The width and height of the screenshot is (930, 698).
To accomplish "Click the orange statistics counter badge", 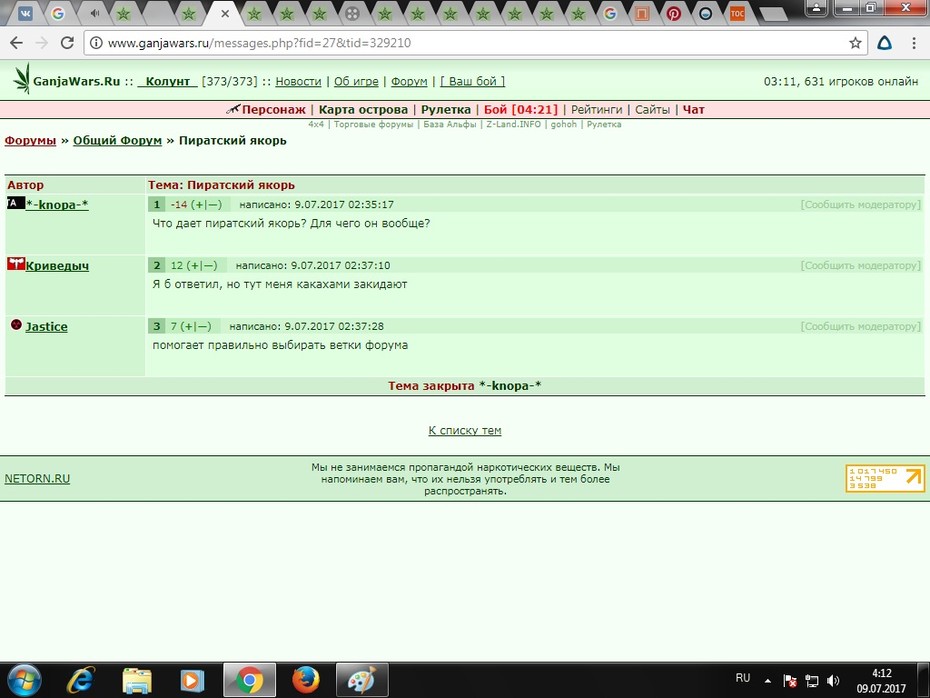I will pyautogui.click(x=885, y=478).
